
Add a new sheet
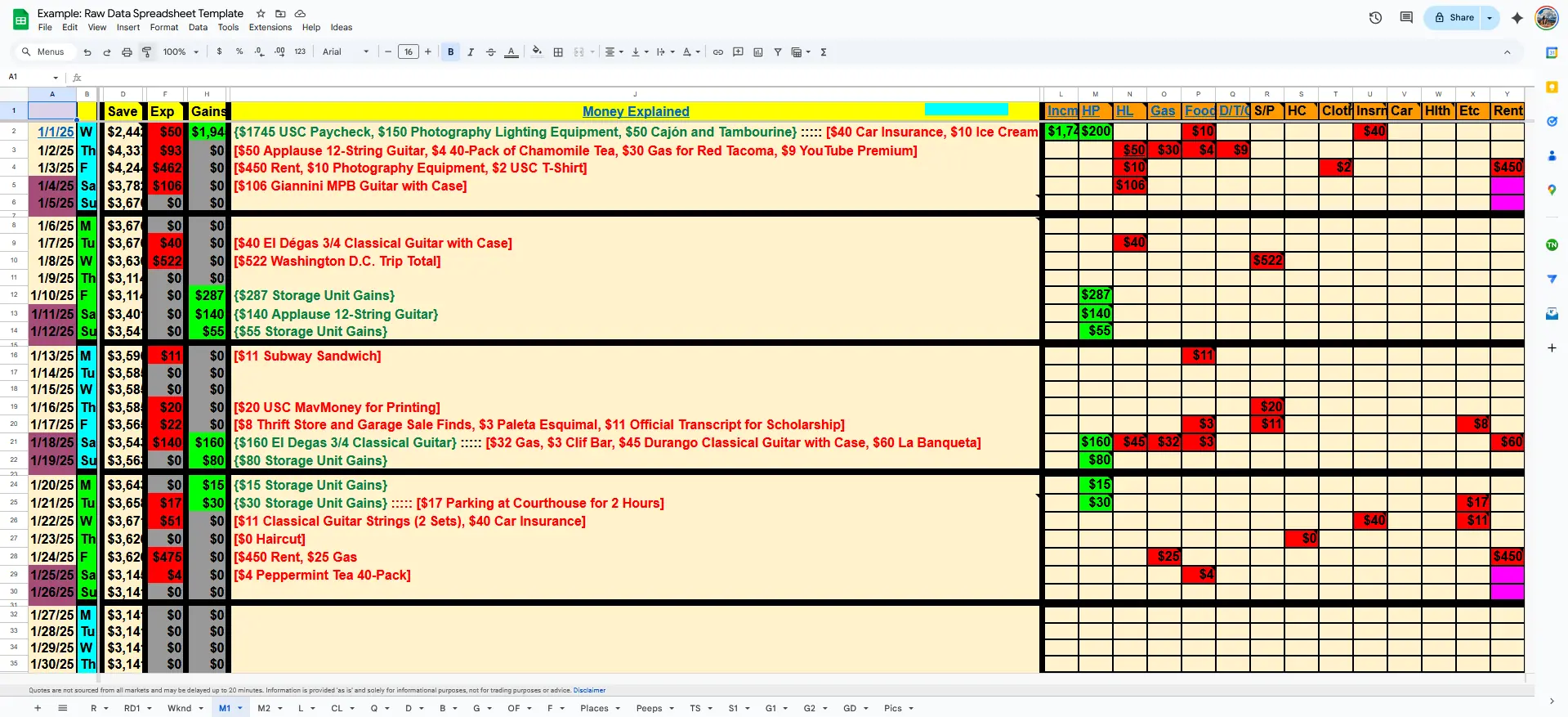[x=38, y=708]
